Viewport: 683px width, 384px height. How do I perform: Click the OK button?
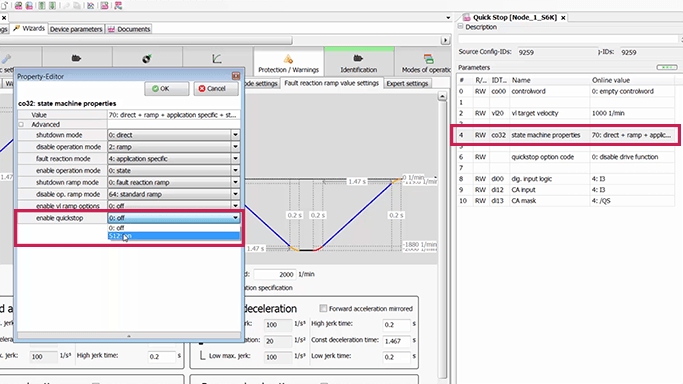(x=167, y=88)
